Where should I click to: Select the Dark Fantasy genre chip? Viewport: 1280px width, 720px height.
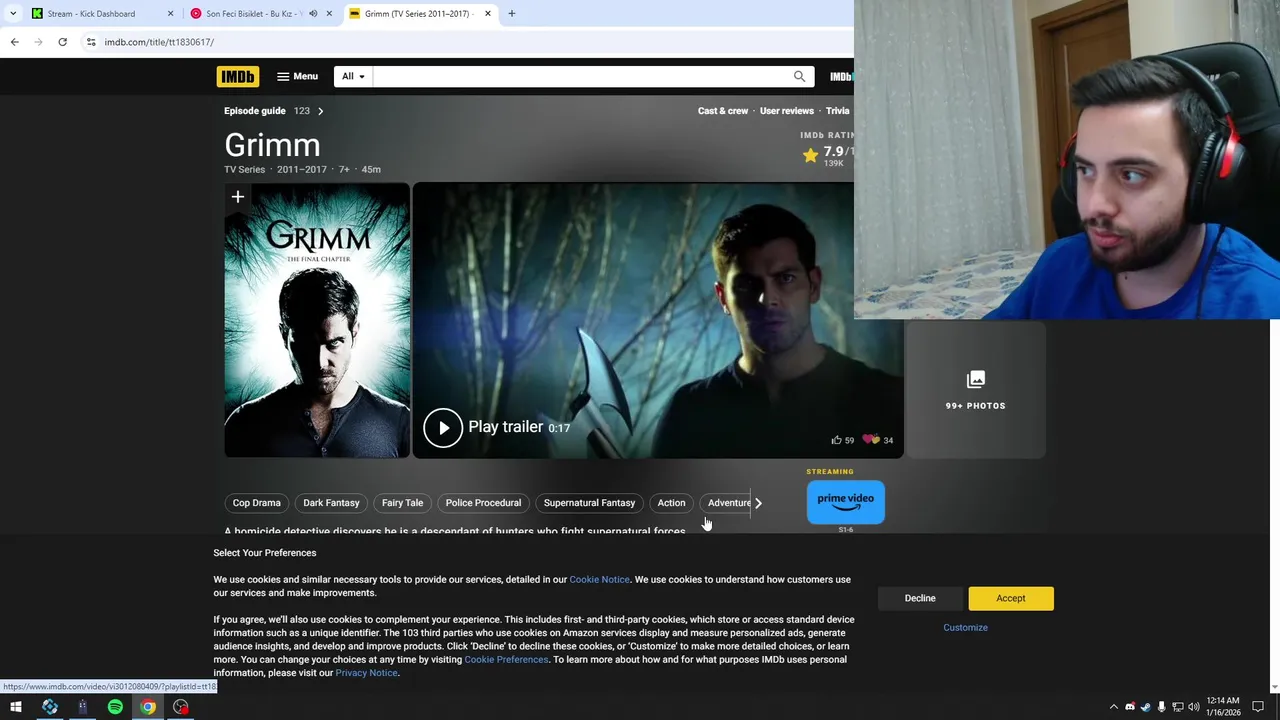(331, 503)
